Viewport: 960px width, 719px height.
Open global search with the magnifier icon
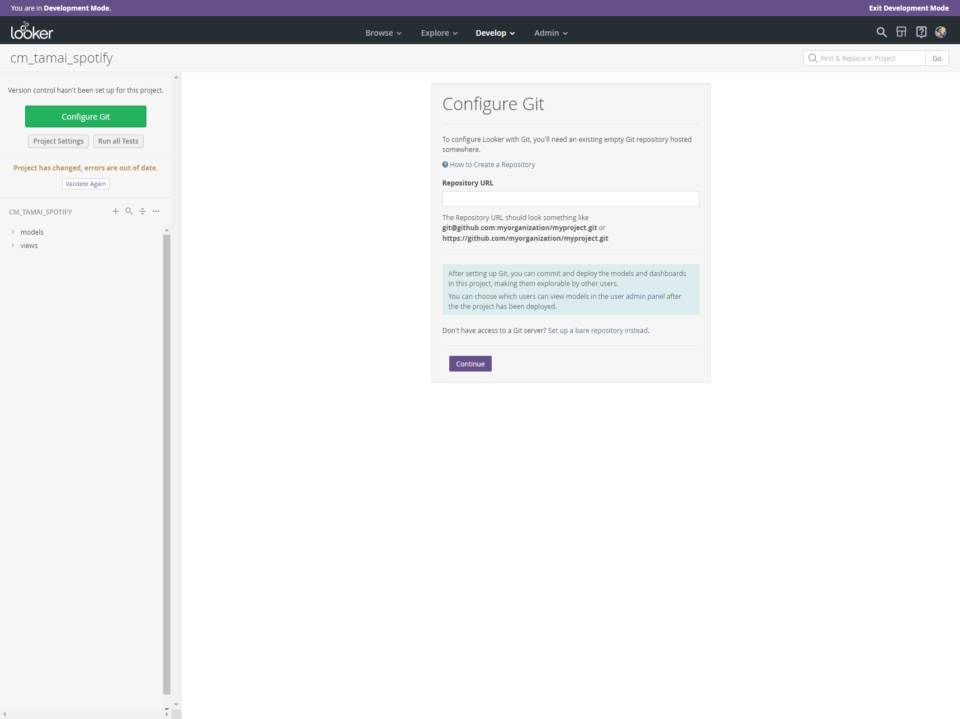(x=881, y=32)
